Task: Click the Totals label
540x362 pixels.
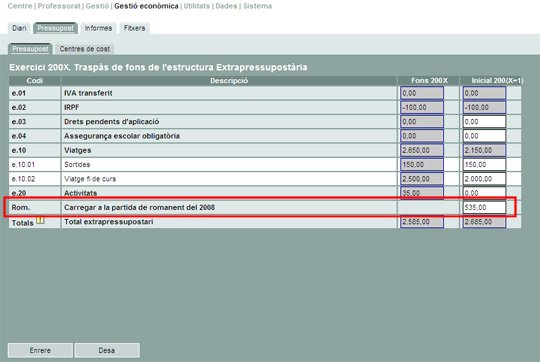Action: [22, 223]
